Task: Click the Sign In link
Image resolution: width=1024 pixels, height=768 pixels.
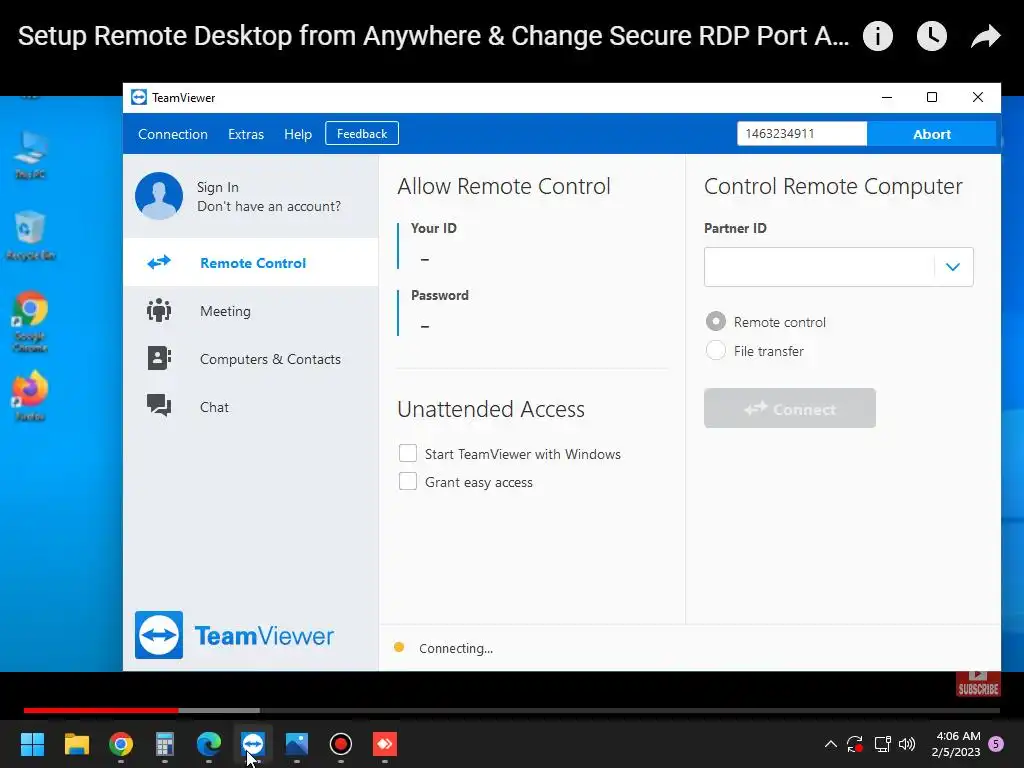Action: 217,187
